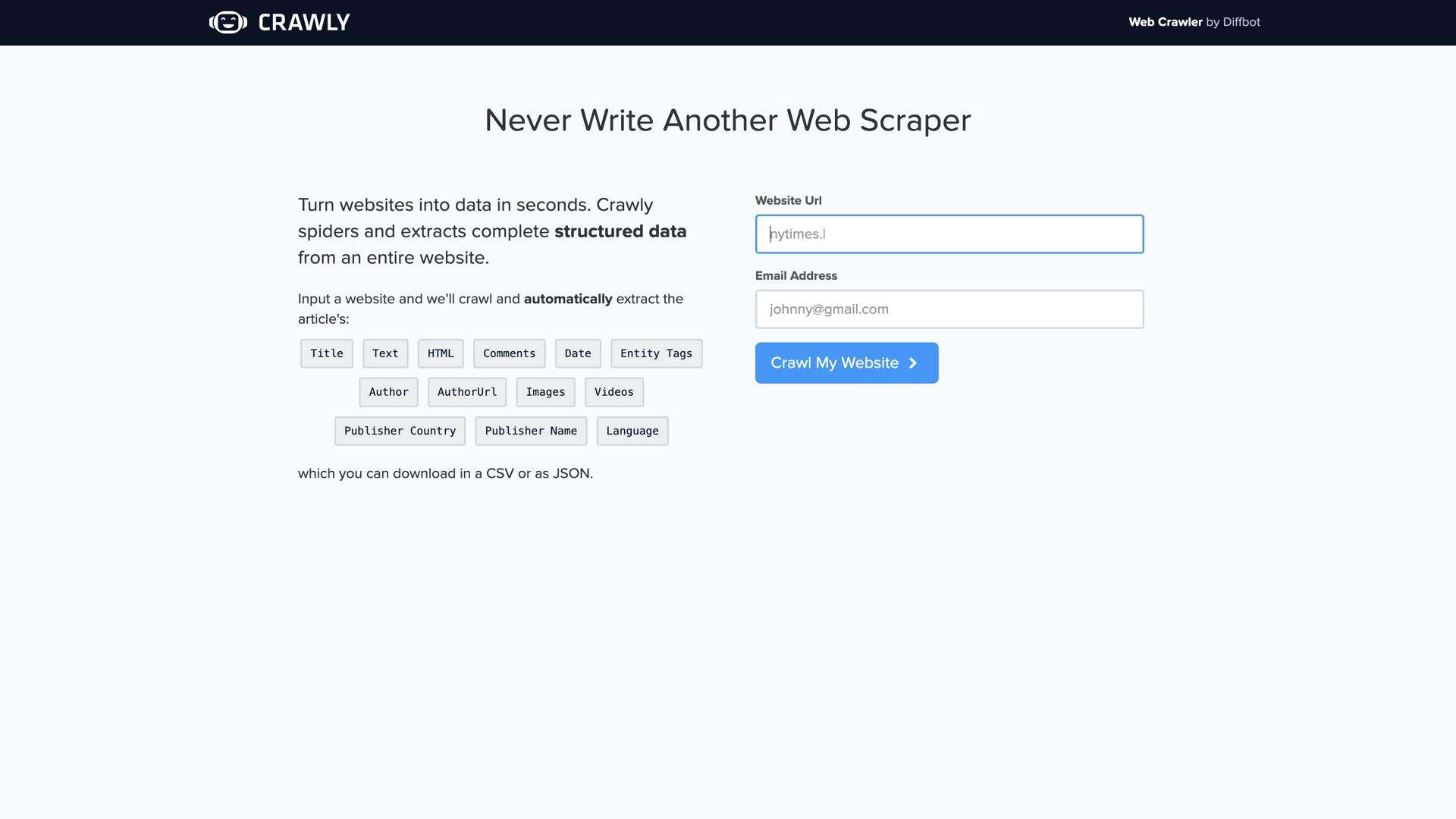Select the Date tag chip
Screen dimensions: 1456x819
[x=578, y=353]
